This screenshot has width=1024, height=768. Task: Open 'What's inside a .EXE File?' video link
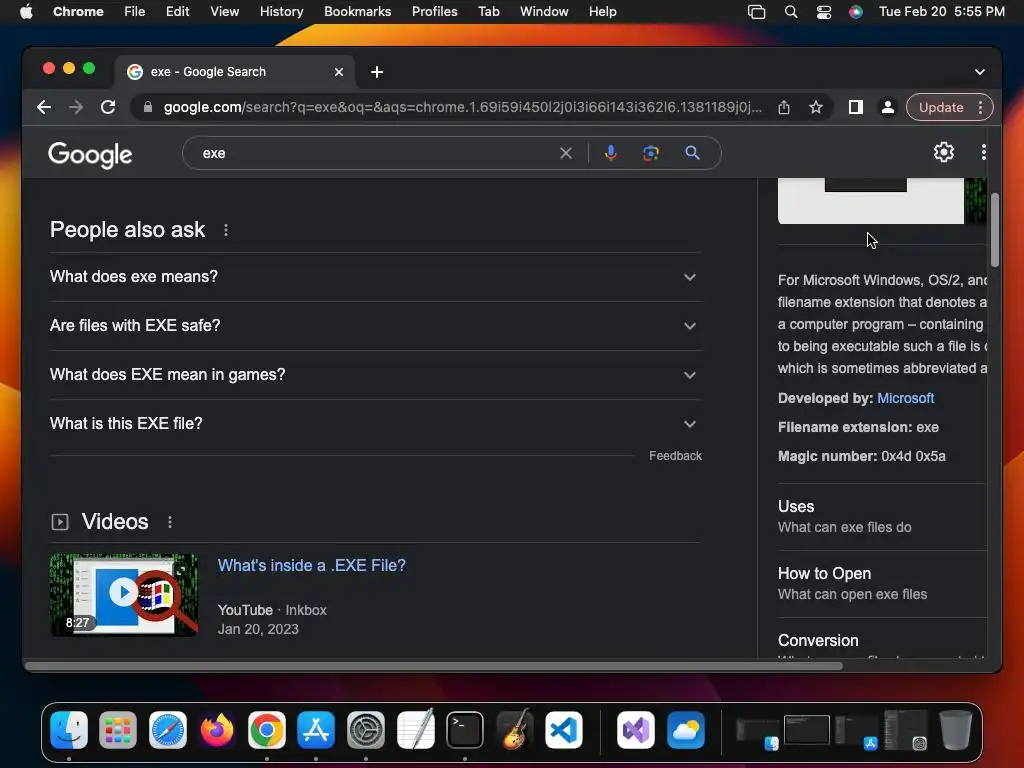click(312, 566)
